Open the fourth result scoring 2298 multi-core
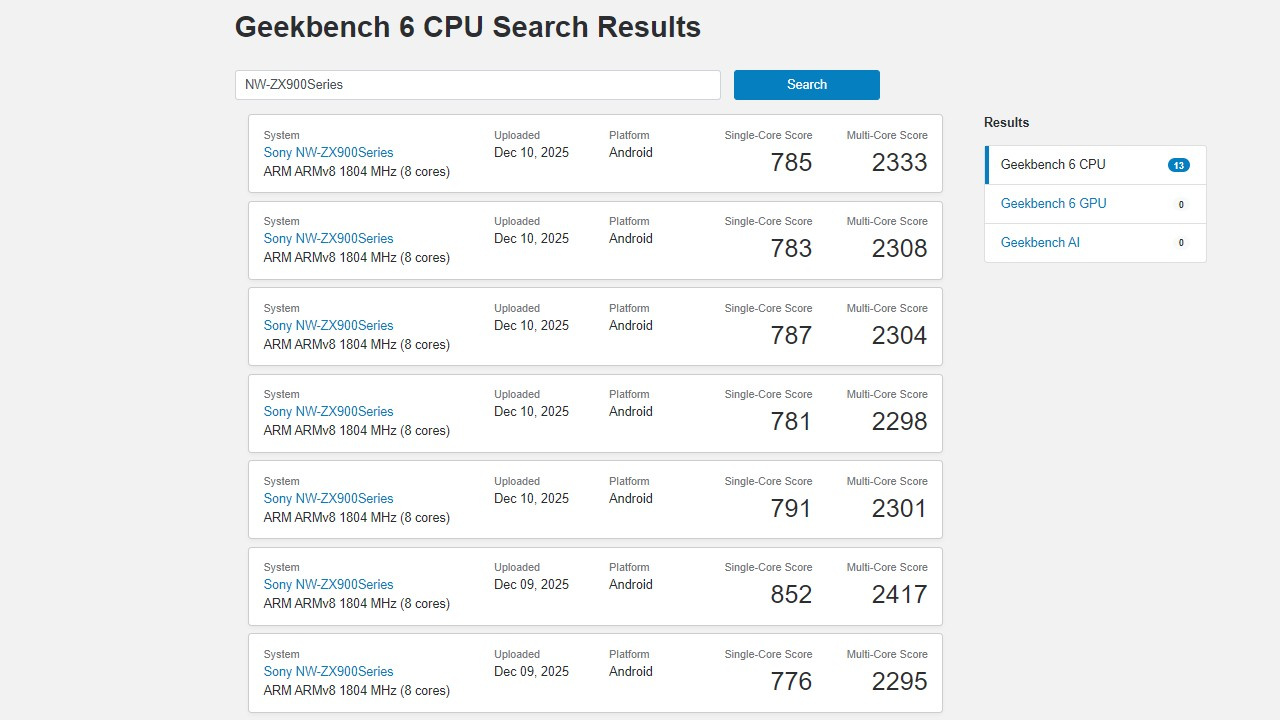The height and width of the screenshot is (720, 1280). pyautogui.click(x=328, y=411)
